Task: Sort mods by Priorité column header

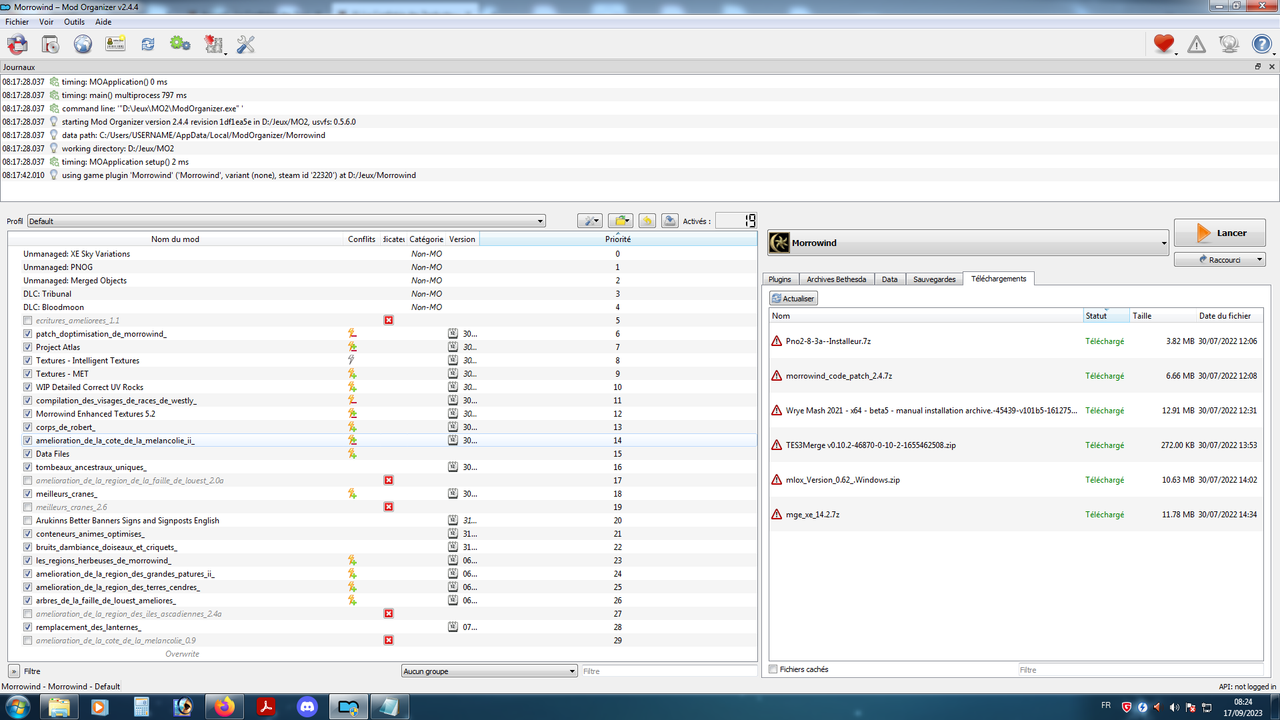Action: tap(618, 239)
